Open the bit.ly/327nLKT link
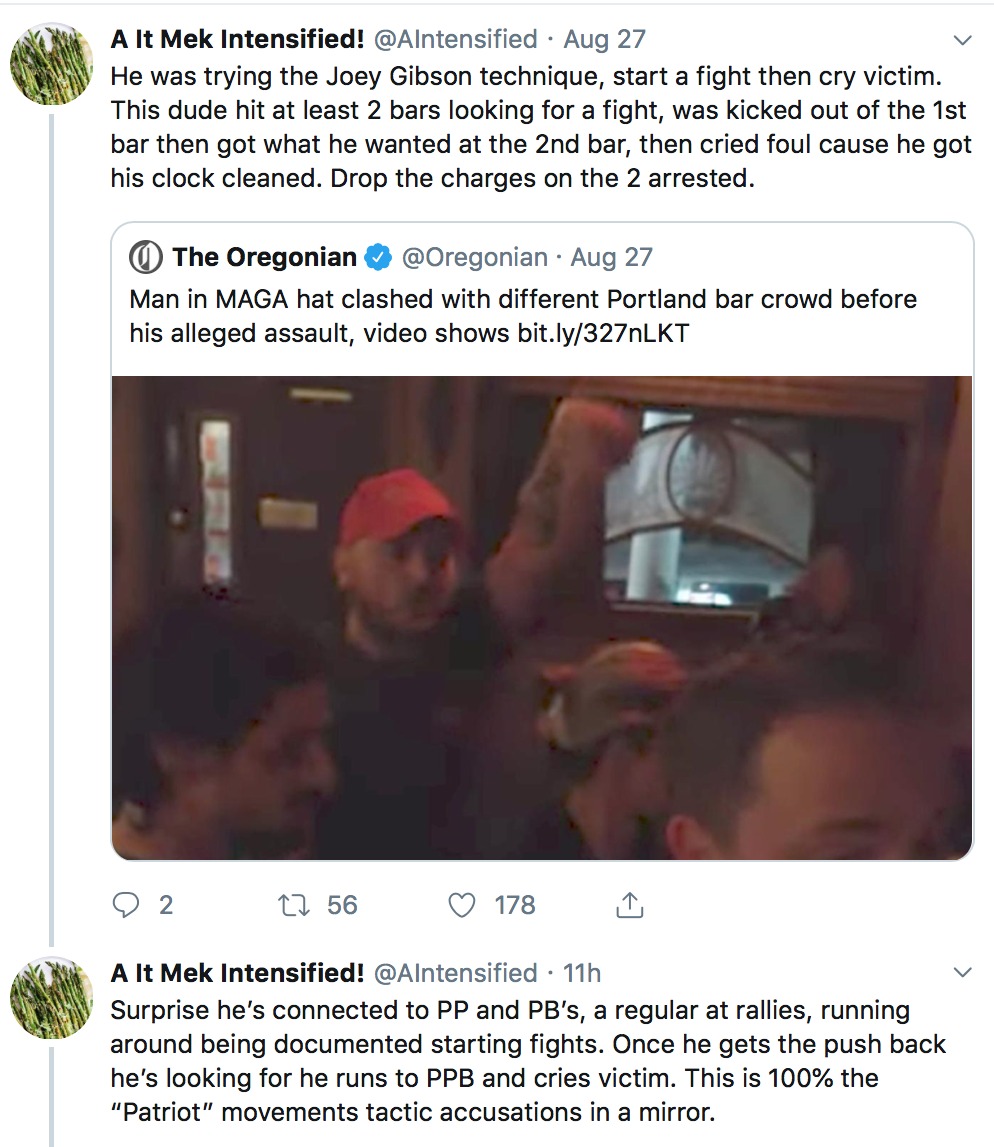This screenshot has height=1147, width=994. 603,334
